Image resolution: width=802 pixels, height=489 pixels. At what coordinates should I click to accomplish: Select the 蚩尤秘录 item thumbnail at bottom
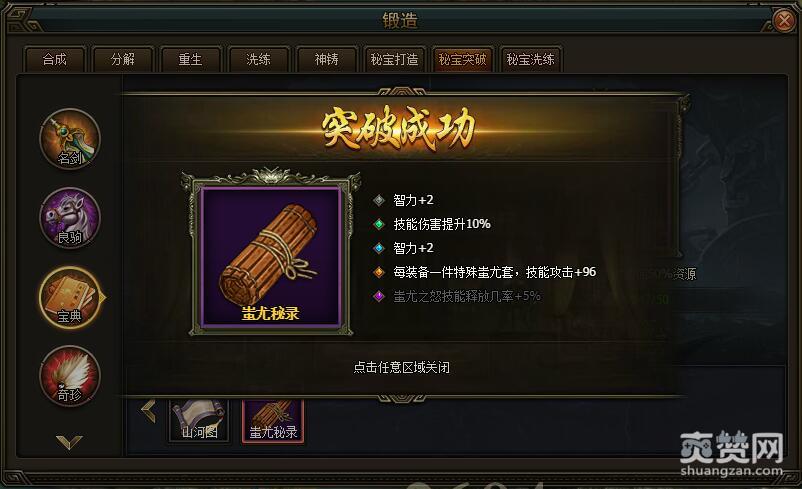(273, 421)
